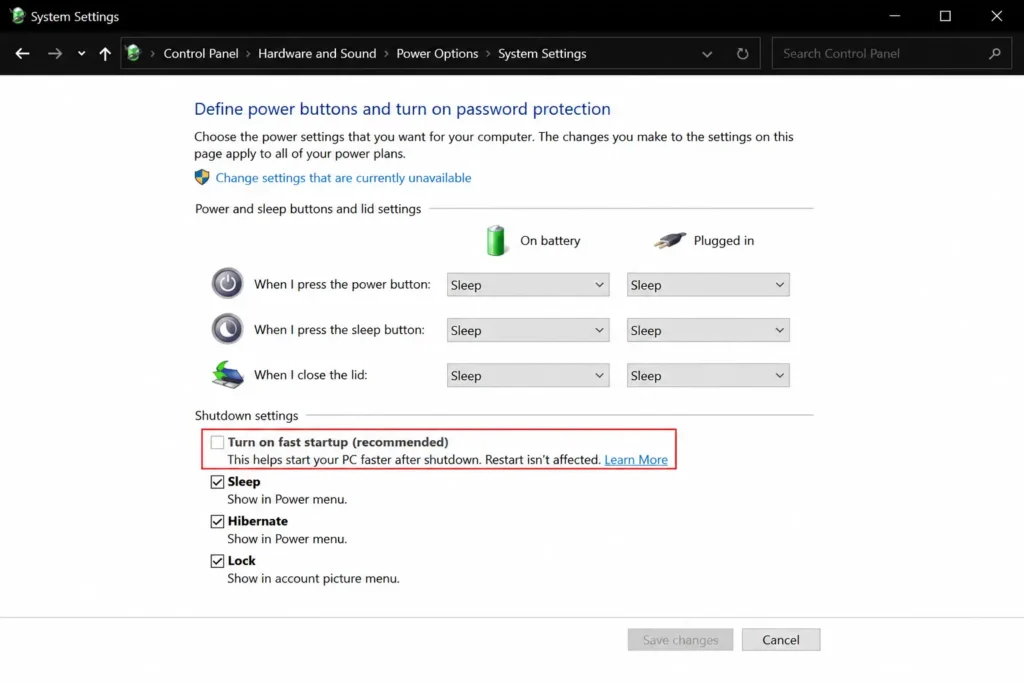The height and width of the screenshot is (683, 1024).
Task: Open close the lid Plugged in dropdown
Action: 708,375
